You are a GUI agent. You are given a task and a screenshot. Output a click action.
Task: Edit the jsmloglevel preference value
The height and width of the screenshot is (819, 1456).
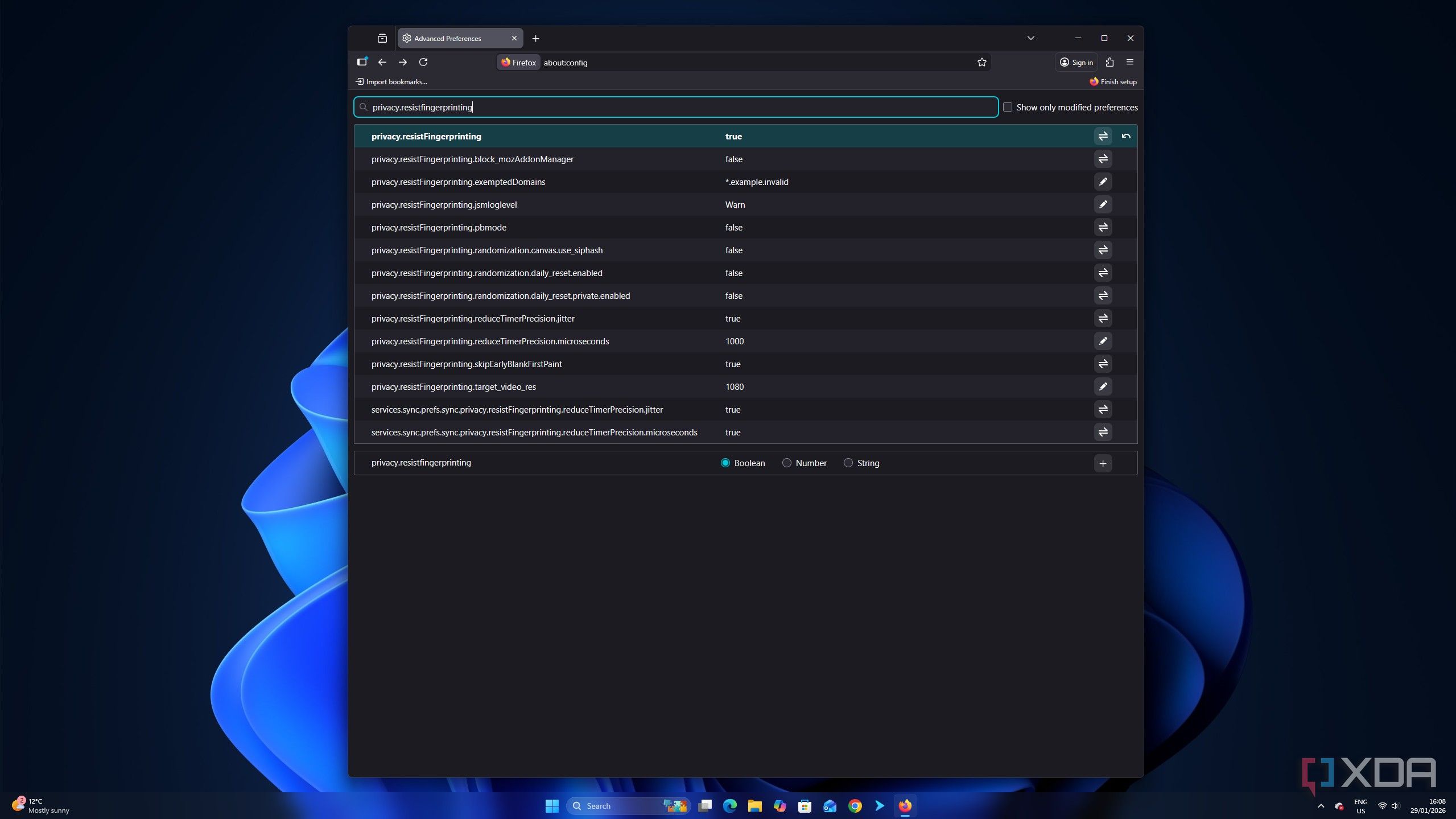pyautogui.click(x=1103, y=204)
